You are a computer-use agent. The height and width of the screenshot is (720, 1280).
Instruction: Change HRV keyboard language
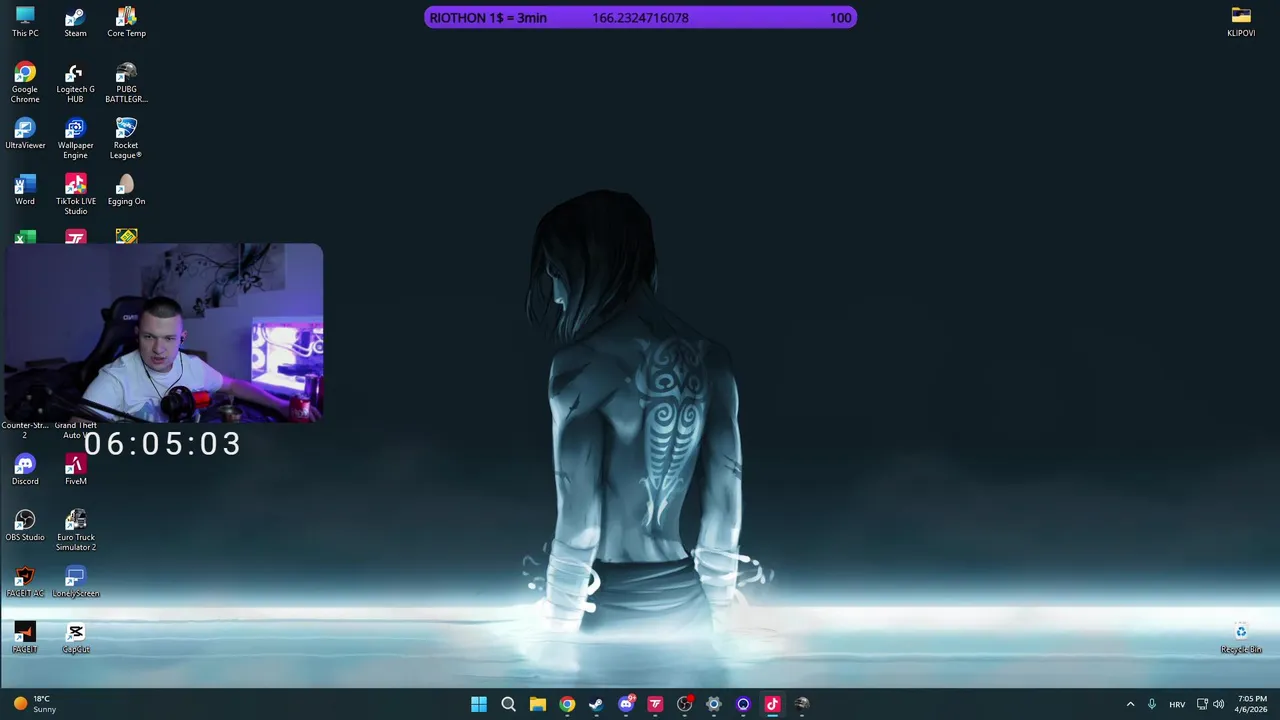pyautogui.click(x=1177, y=704)
